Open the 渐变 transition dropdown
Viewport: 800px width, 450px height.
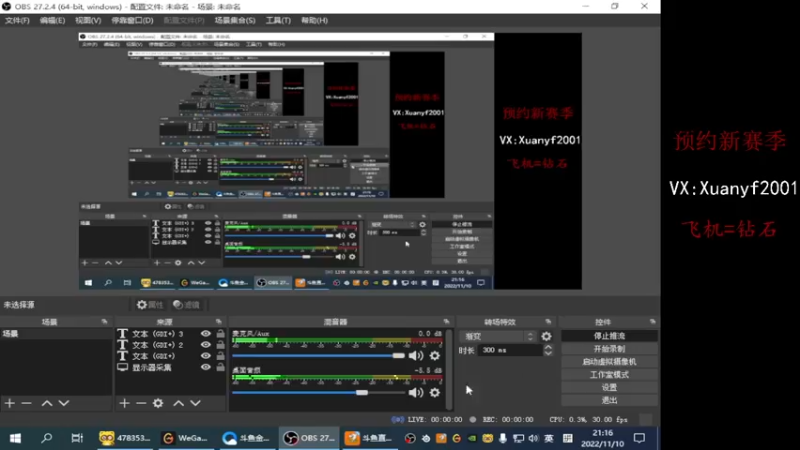click(498, 336)
